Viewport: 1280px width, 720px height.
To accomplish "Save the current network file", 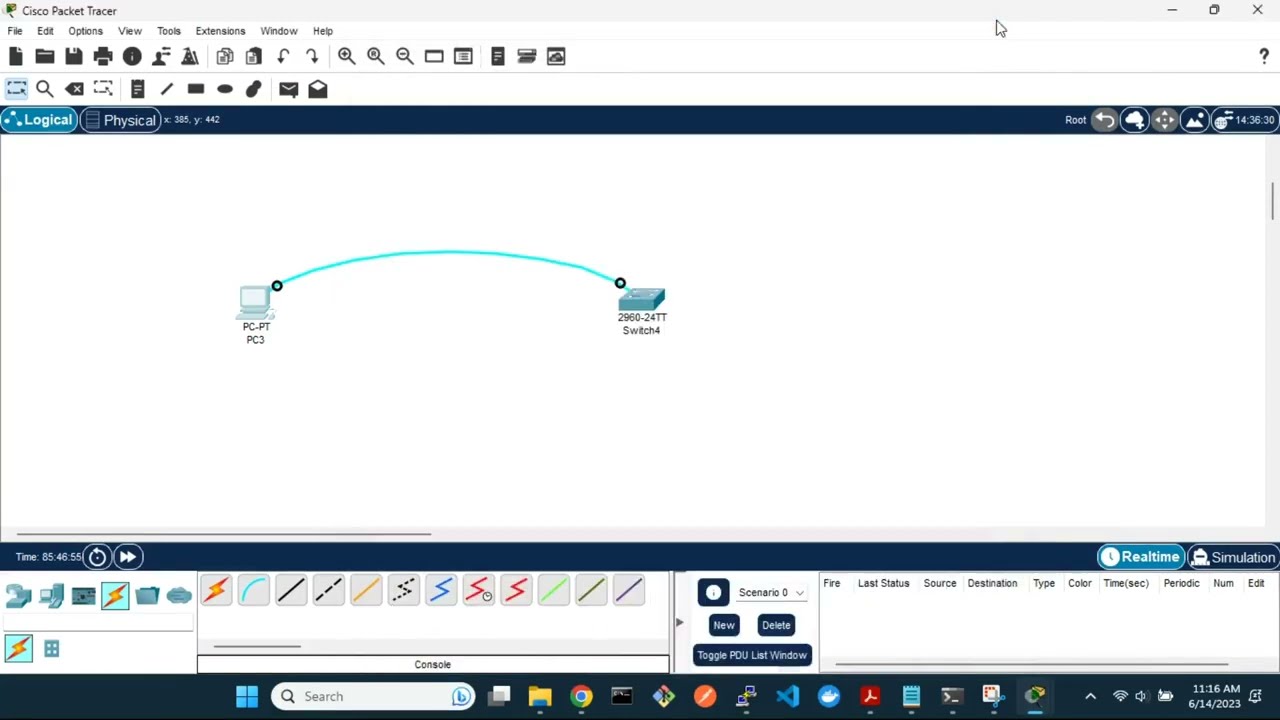I will pyautogui.click(x=74, y=56).
